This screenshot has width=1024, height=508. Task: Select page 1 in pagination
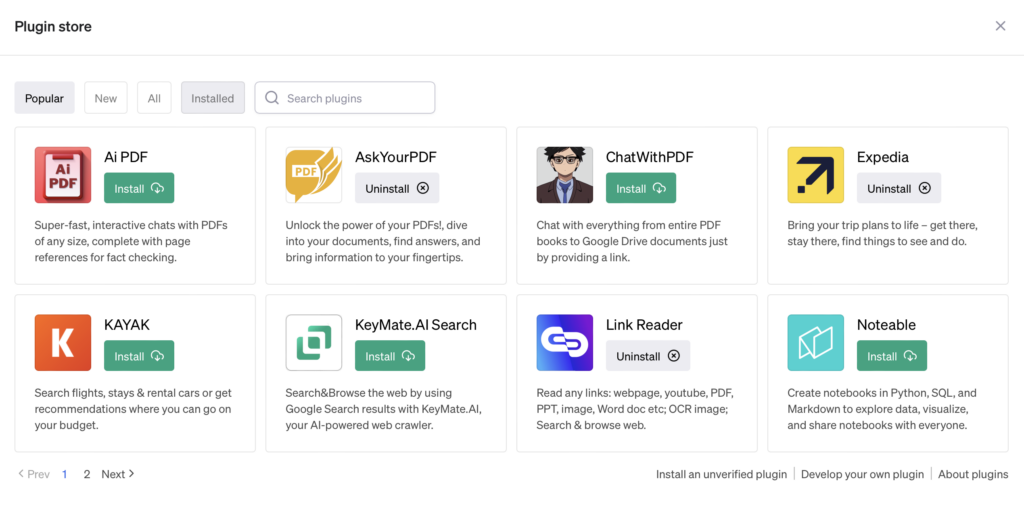point(65,474)
